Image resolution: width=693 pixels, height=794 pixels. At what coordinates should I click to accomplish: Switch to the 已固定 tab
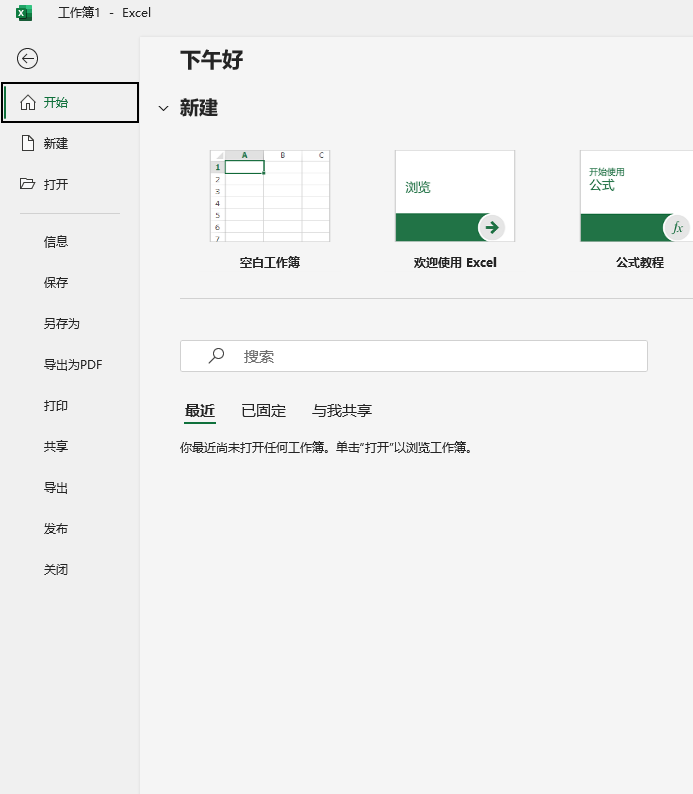click(x=264, y=411)
